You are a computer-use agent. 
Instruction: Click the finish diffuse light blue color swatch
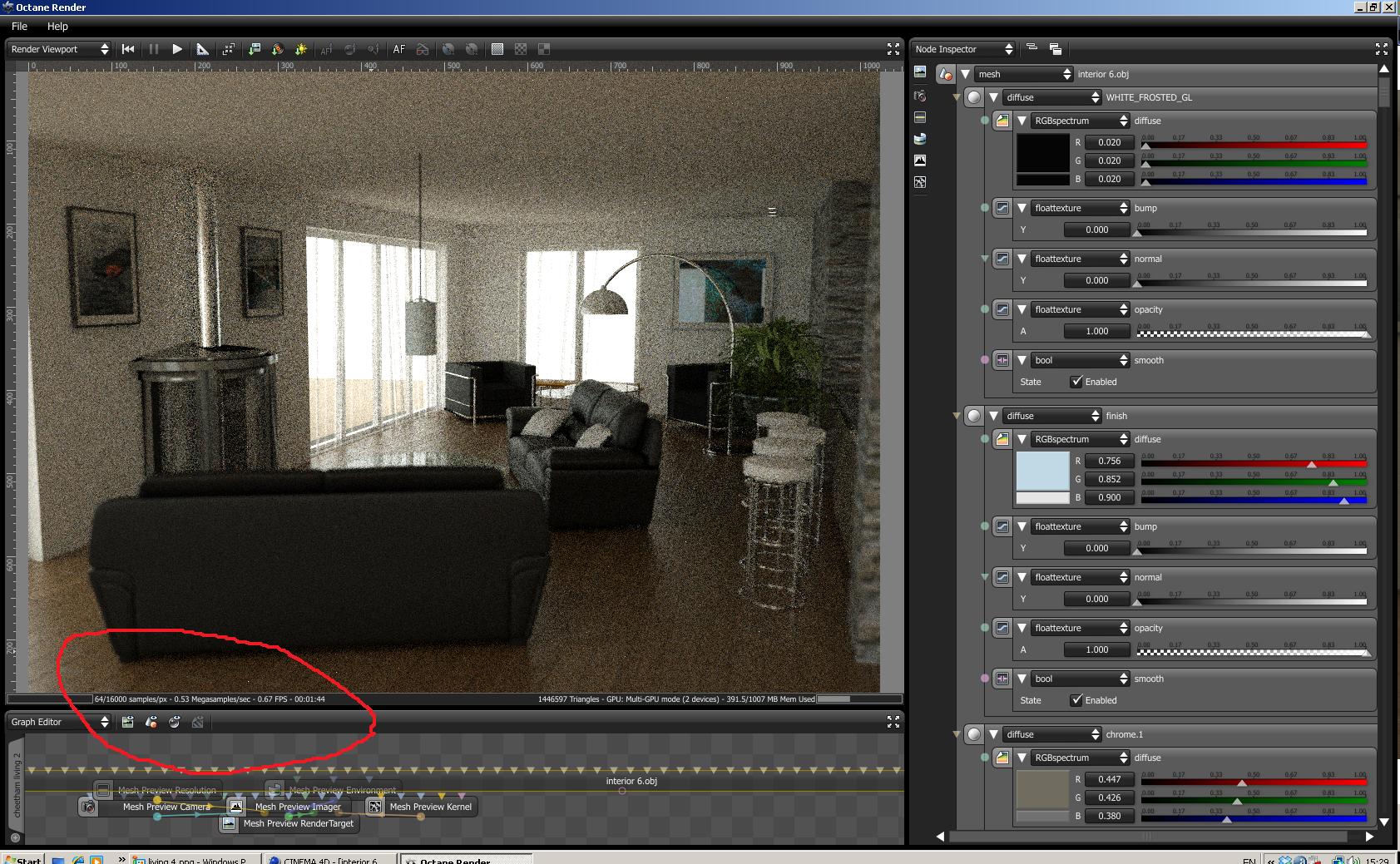(x=1042, y=471)
